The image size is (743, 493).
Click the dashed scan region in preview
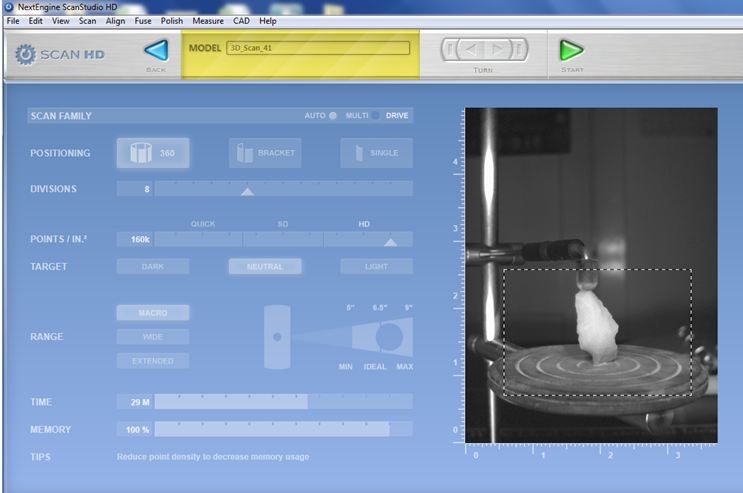[x=597, y=332]
